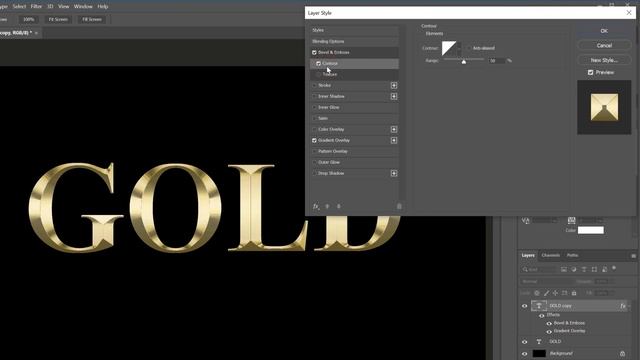Filter layers by pixel layers icon

(564, 269)
